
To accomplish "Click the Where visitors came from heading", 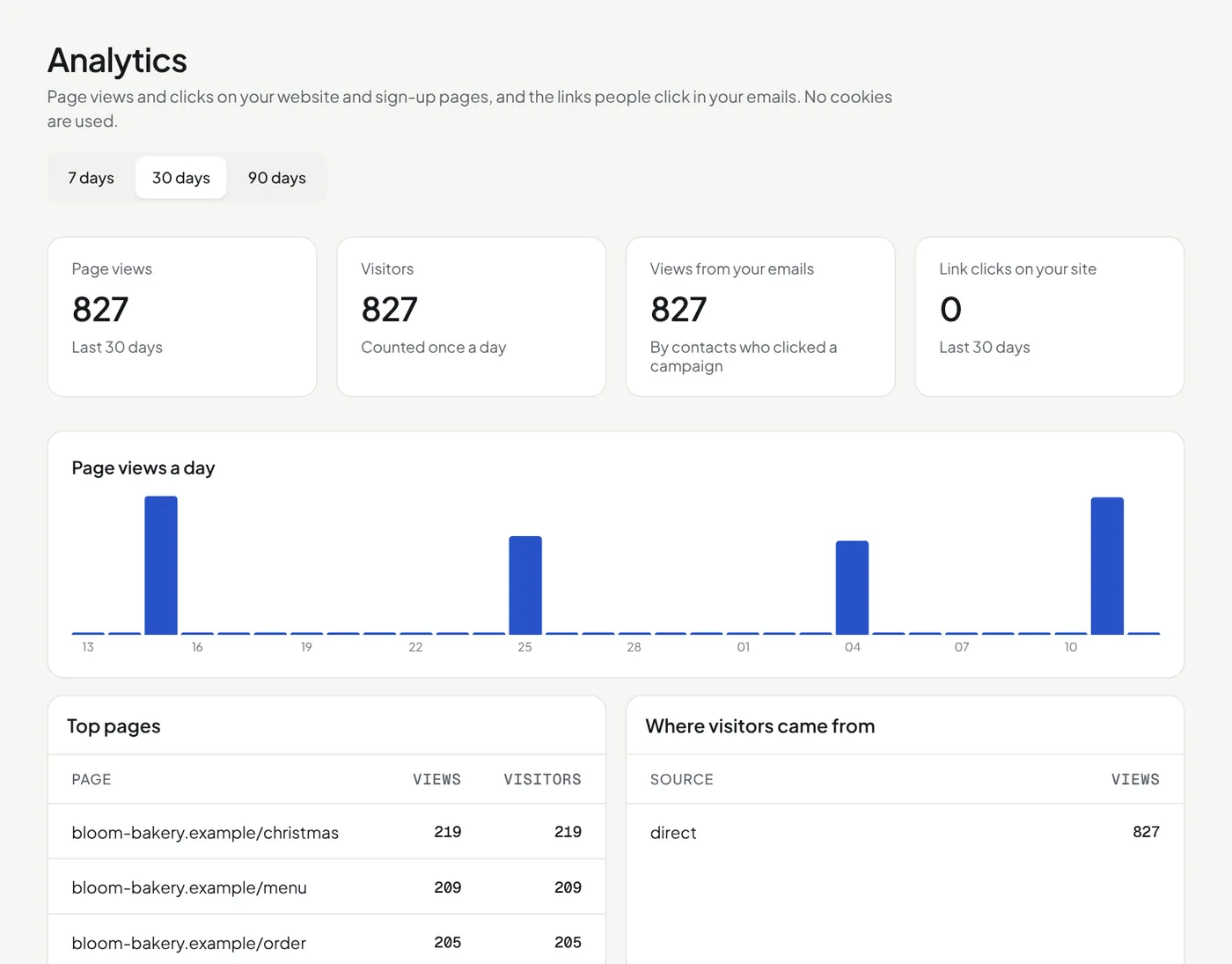I will [760, 726].
